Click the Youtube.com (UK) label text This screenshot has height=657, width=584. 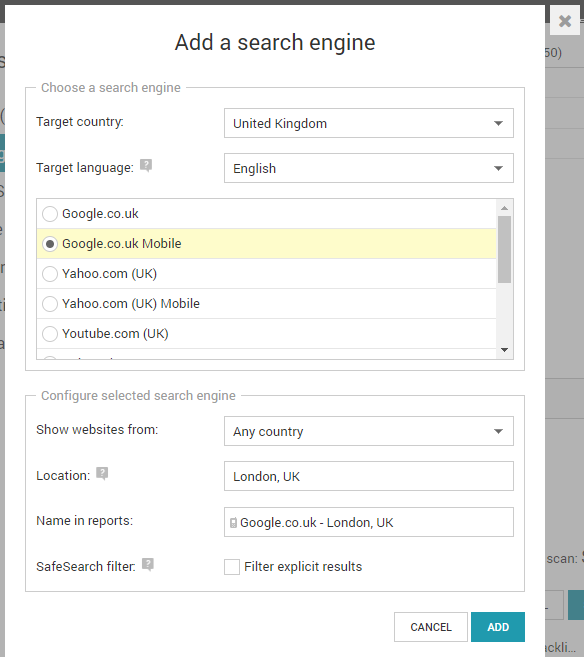pyautogui.click(x=115, y=334)
